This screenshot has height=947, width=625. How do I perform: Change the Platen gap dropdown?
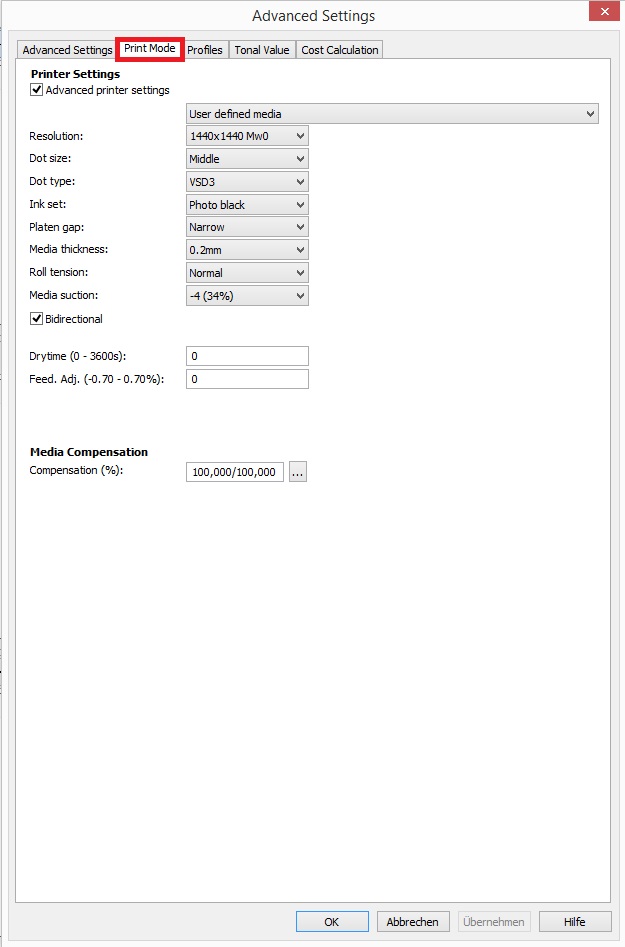click(x=247, y=227)
